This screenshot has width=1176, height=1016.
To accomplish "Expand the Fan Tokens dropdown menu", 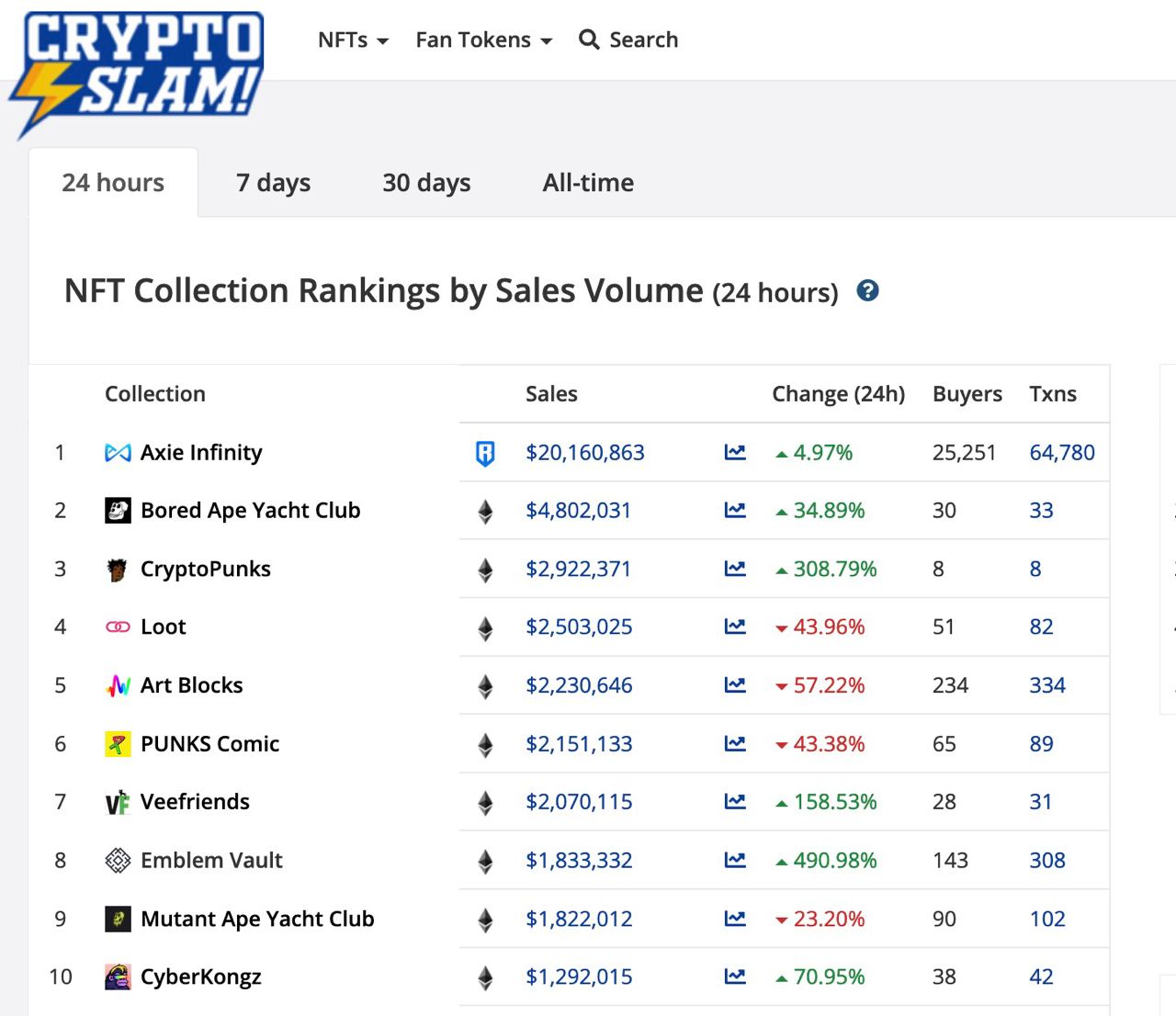I will pos(484,40).
